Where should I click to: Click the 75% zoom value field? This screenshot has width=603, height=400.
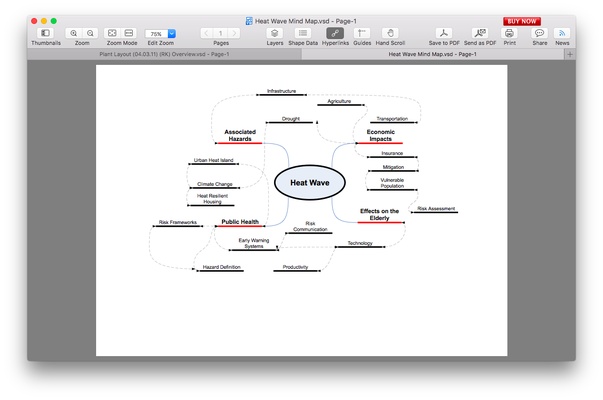coord(156,34)
